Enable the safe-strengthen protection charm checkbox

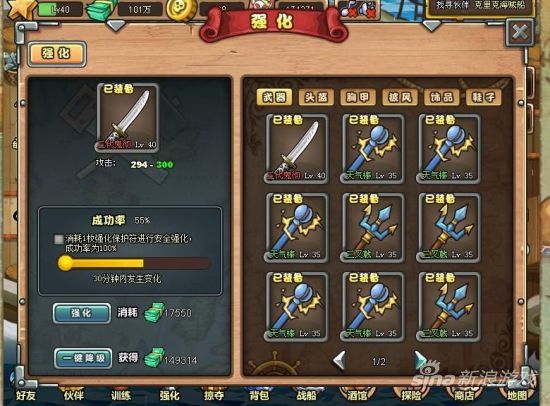[x=59, y=239]
